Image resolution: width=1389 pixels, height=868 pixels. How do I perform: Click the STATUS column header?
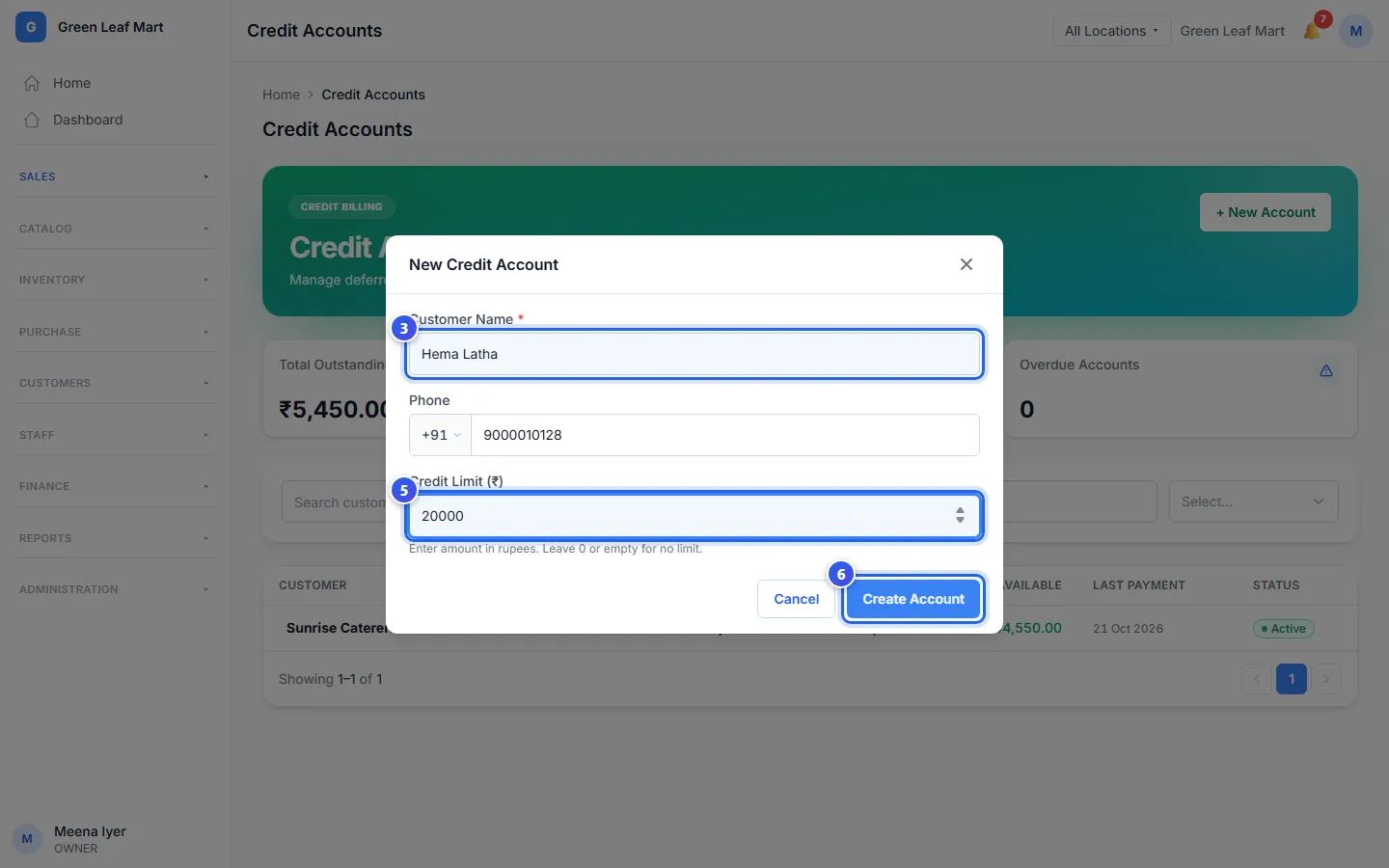point(1275,585)
